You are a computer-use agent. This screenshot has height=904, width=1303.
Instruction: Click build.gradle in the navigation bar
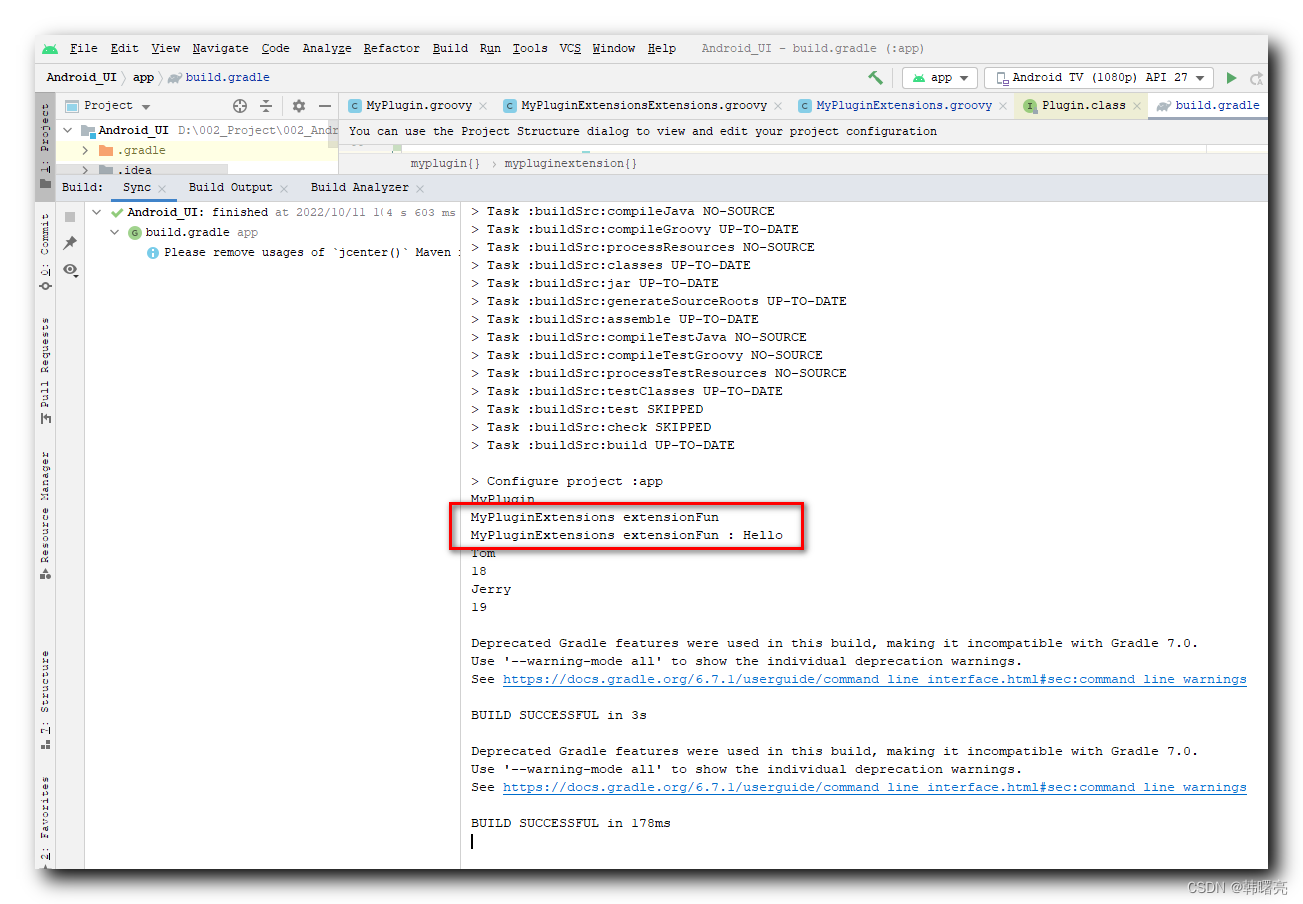coord(219,77)
